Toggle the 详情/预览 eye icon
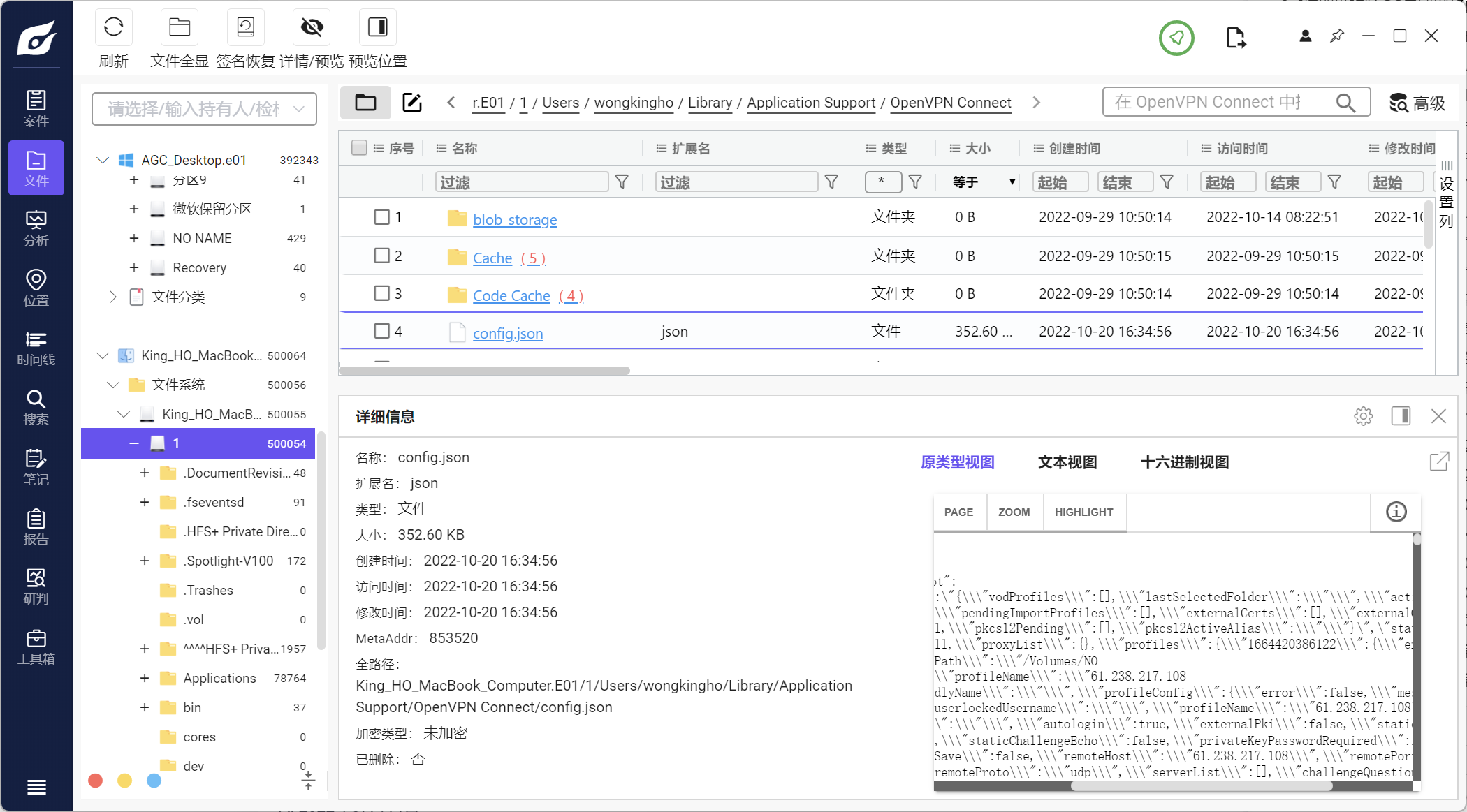The width and height of the screenshot is (1467, 812). 312,27
